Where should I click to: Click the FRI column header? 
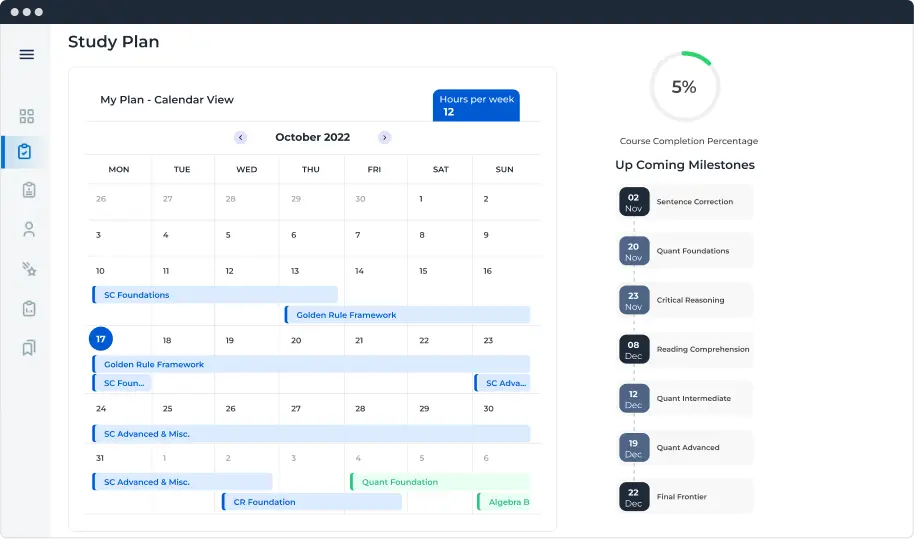coord(374,170)
